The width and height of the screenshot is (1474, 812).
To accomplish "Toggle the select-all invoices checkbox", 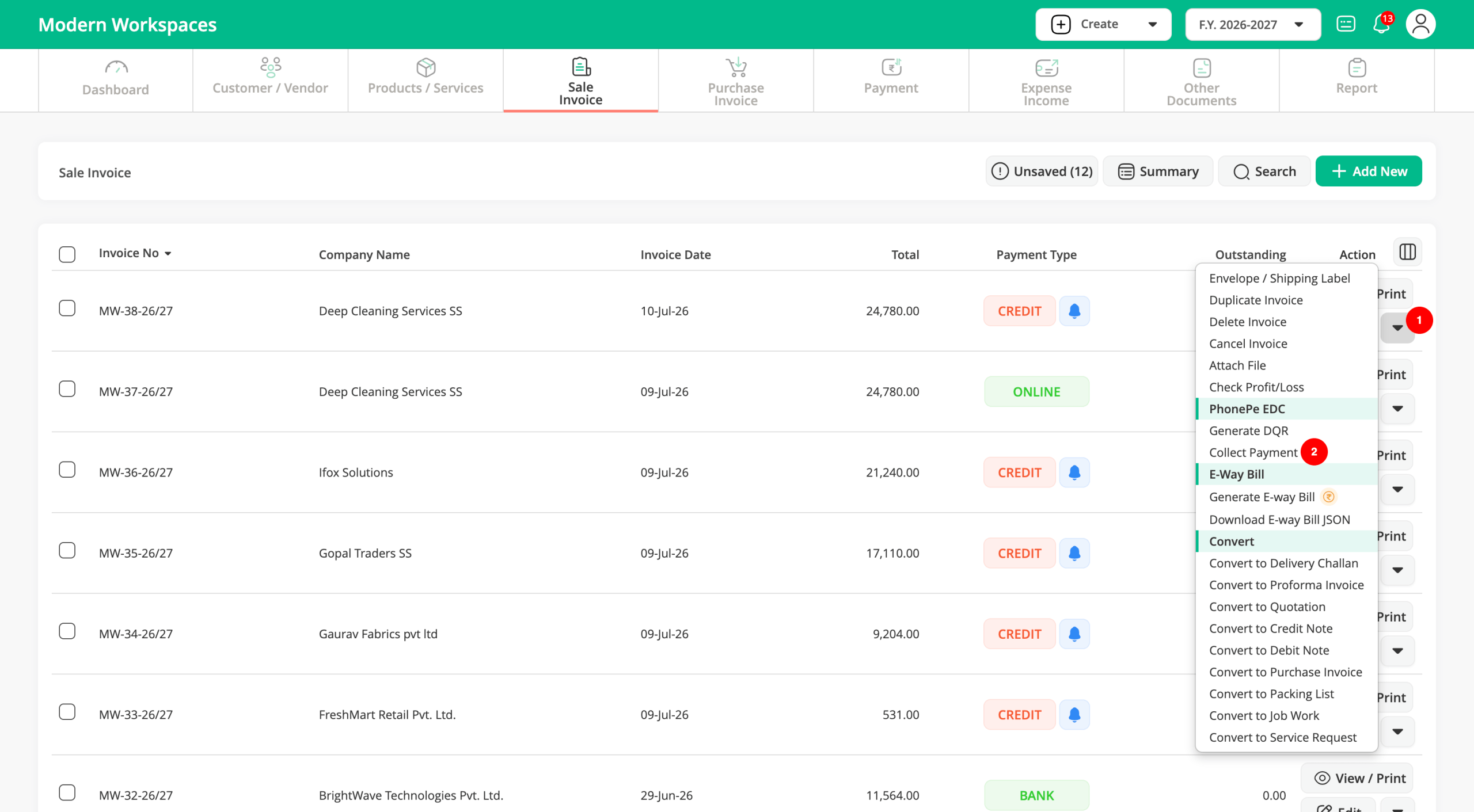I will point(67,254).
